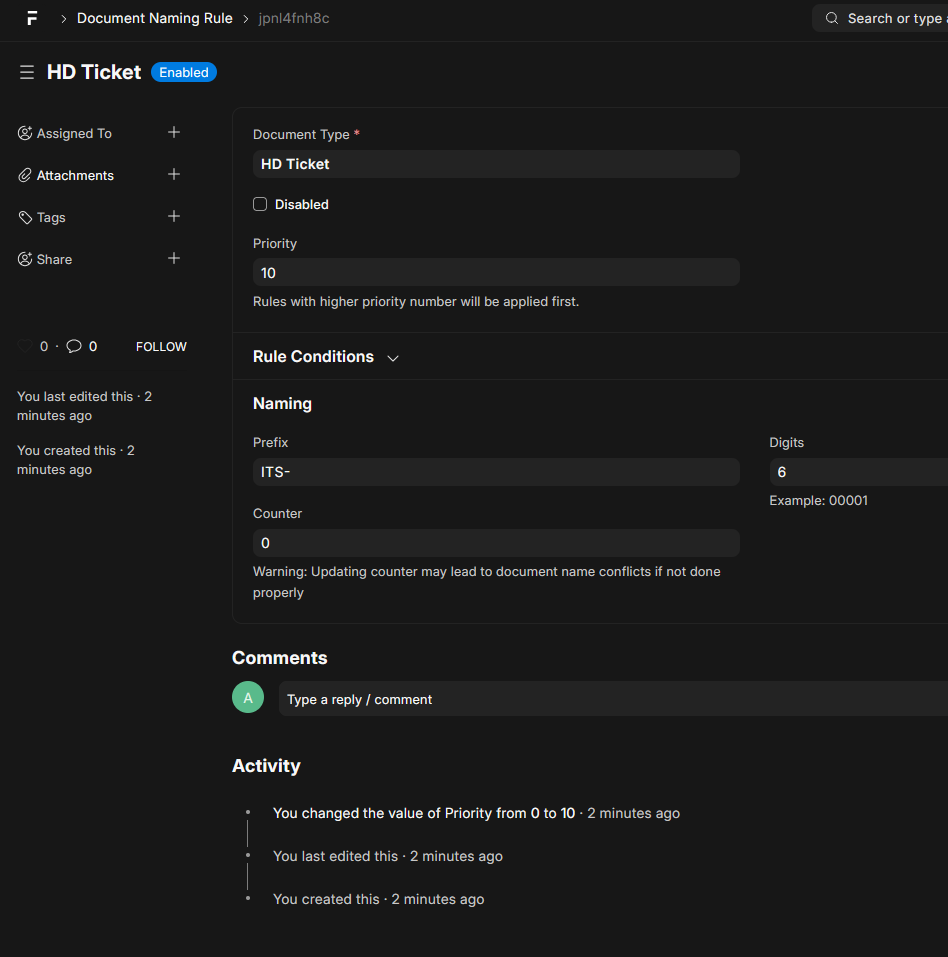The width and height of the screenshot is (948, 957).
Task: Click the user avatar labeled A
Action: pos(248,697)
